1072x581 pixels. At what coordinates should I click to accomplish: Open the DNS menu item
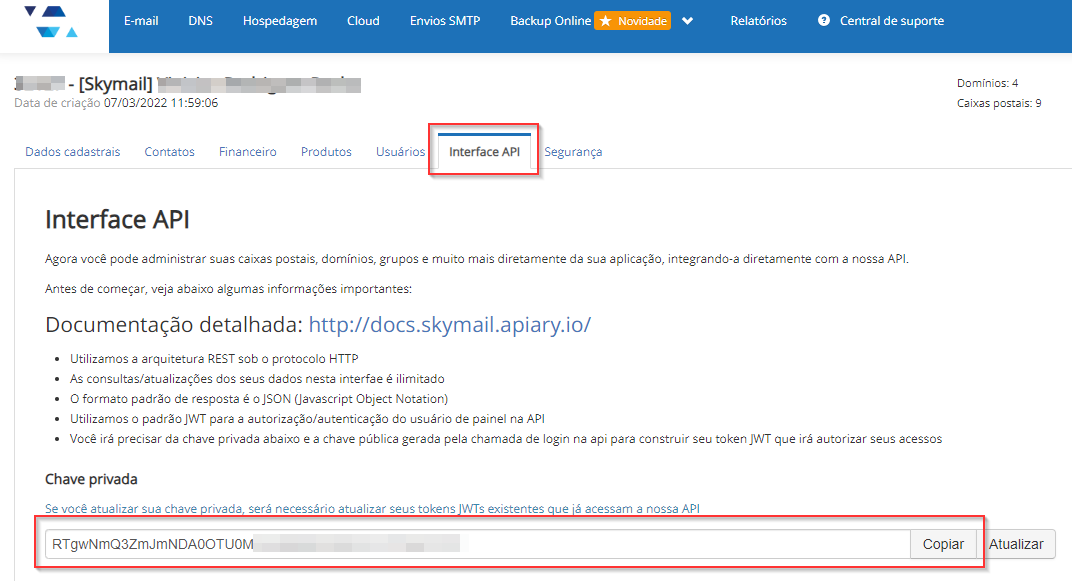[x=200, y=21]
